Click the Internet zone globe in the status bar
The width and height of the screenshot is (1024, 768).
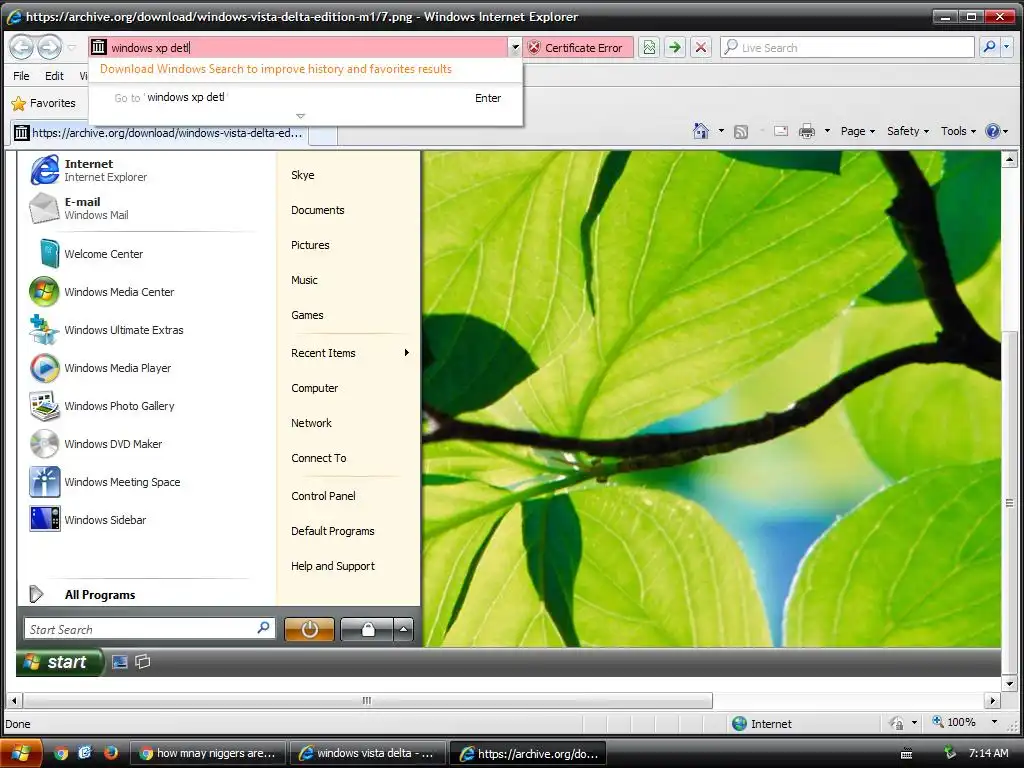pyautogui.click(x=739, y=724)
